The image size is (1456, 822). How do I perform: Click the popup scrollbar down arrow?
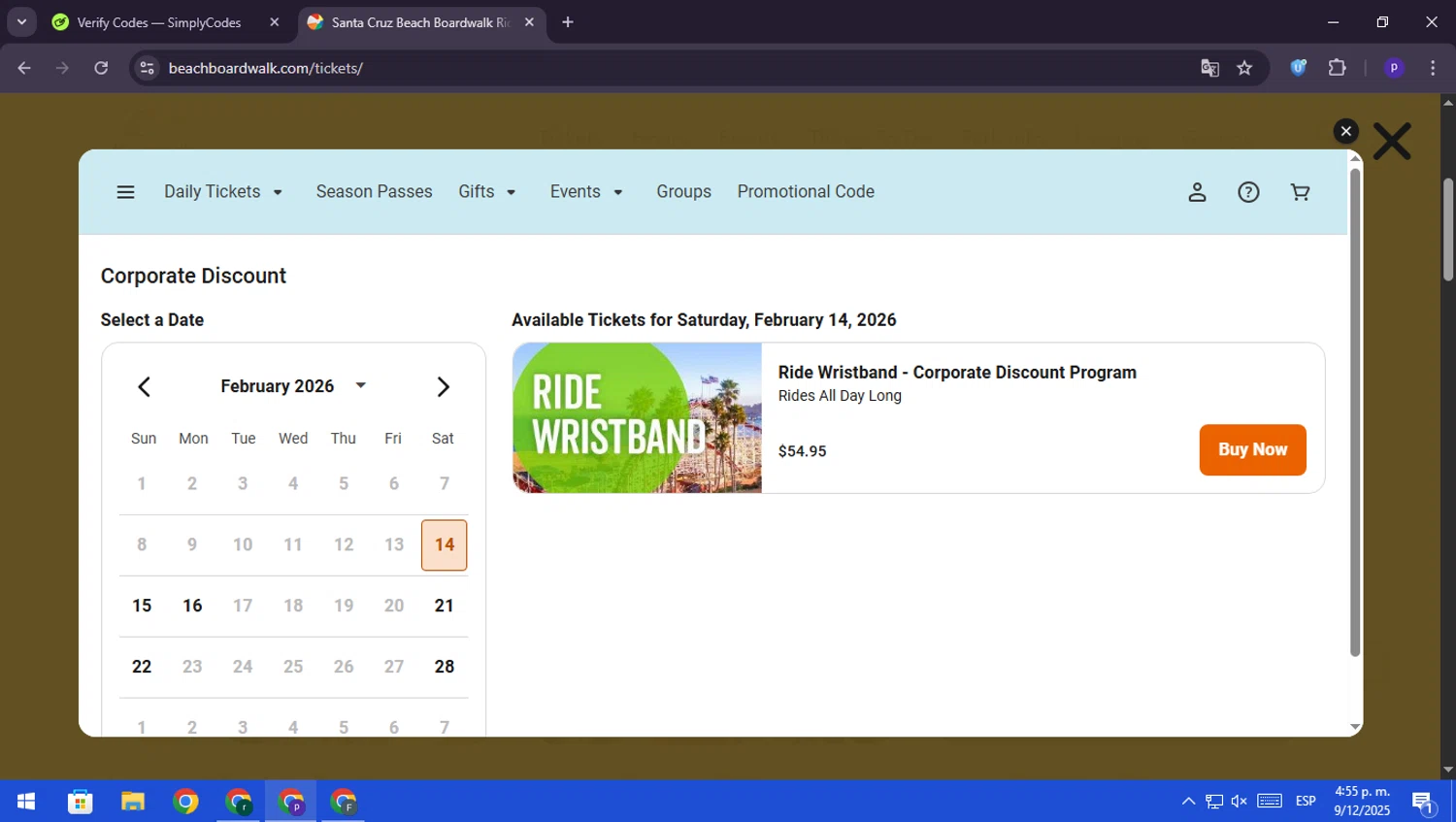pyautogui.click(x=1355, y=727)
